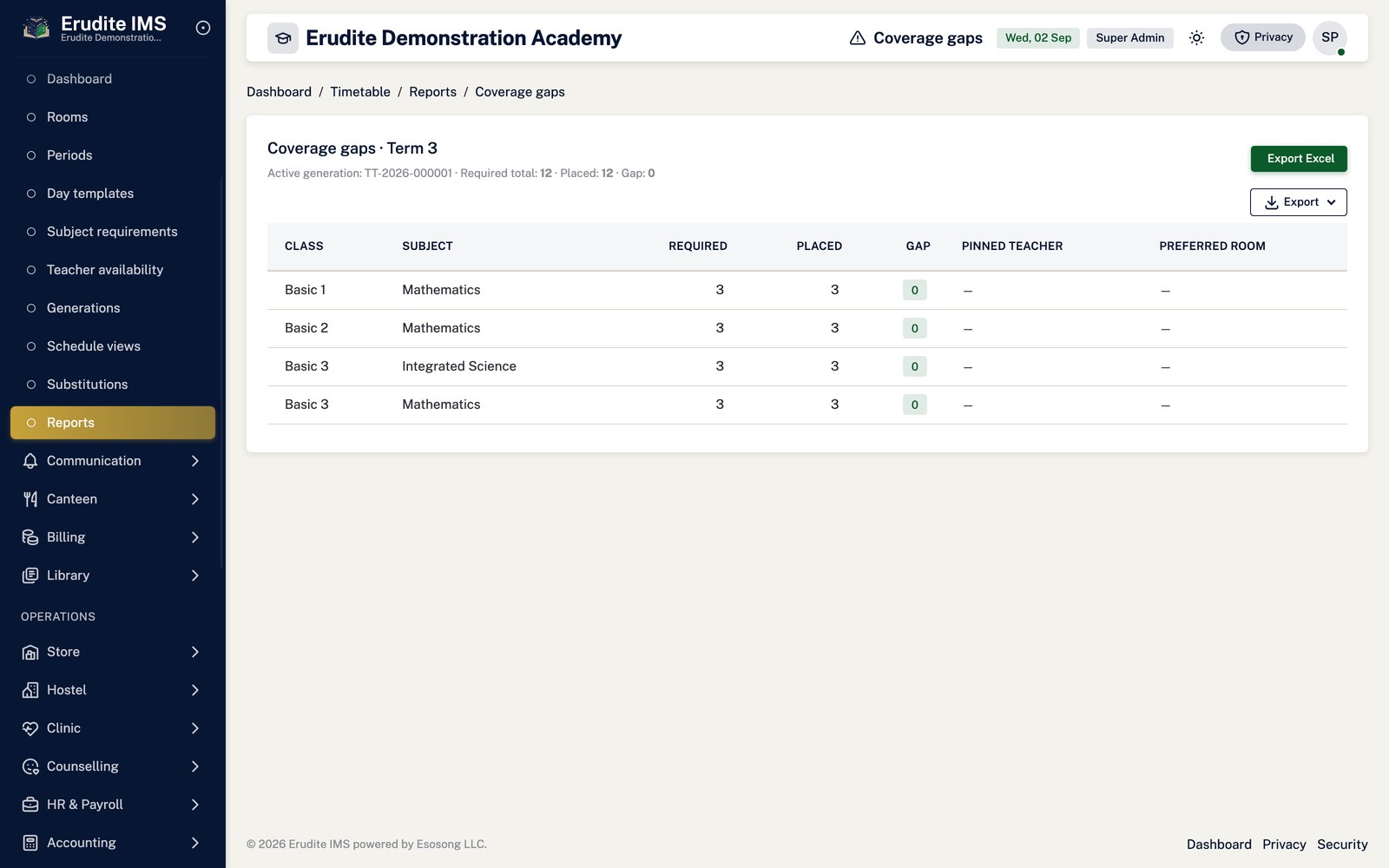Screen dimensions: 1389x868
Task: Open the Export dropdown button
Action: point(1299,202)
